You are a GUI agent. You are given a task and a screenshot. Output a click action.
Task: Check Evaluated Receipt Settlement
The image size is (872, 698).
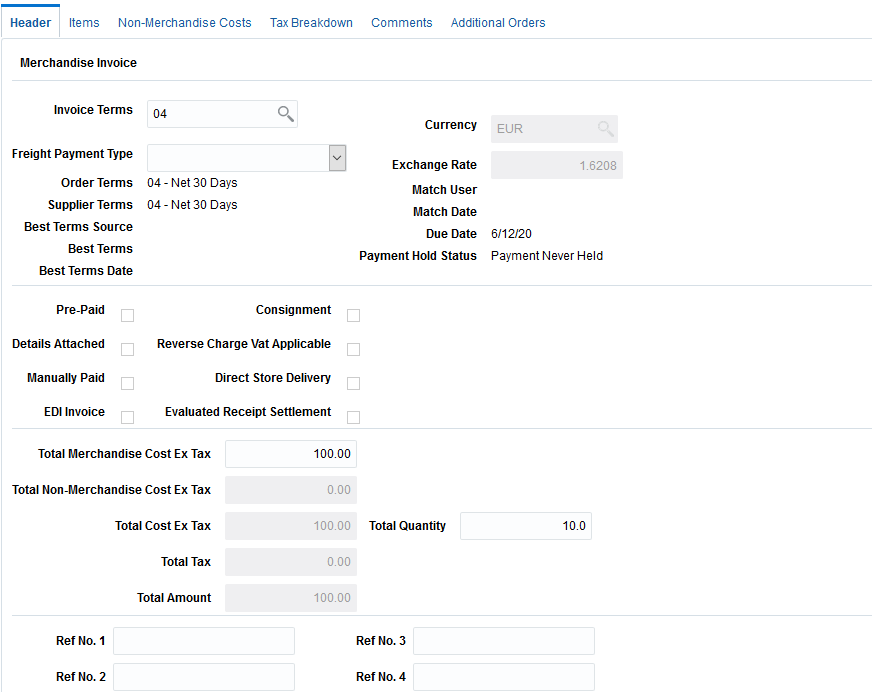point(353,417)
